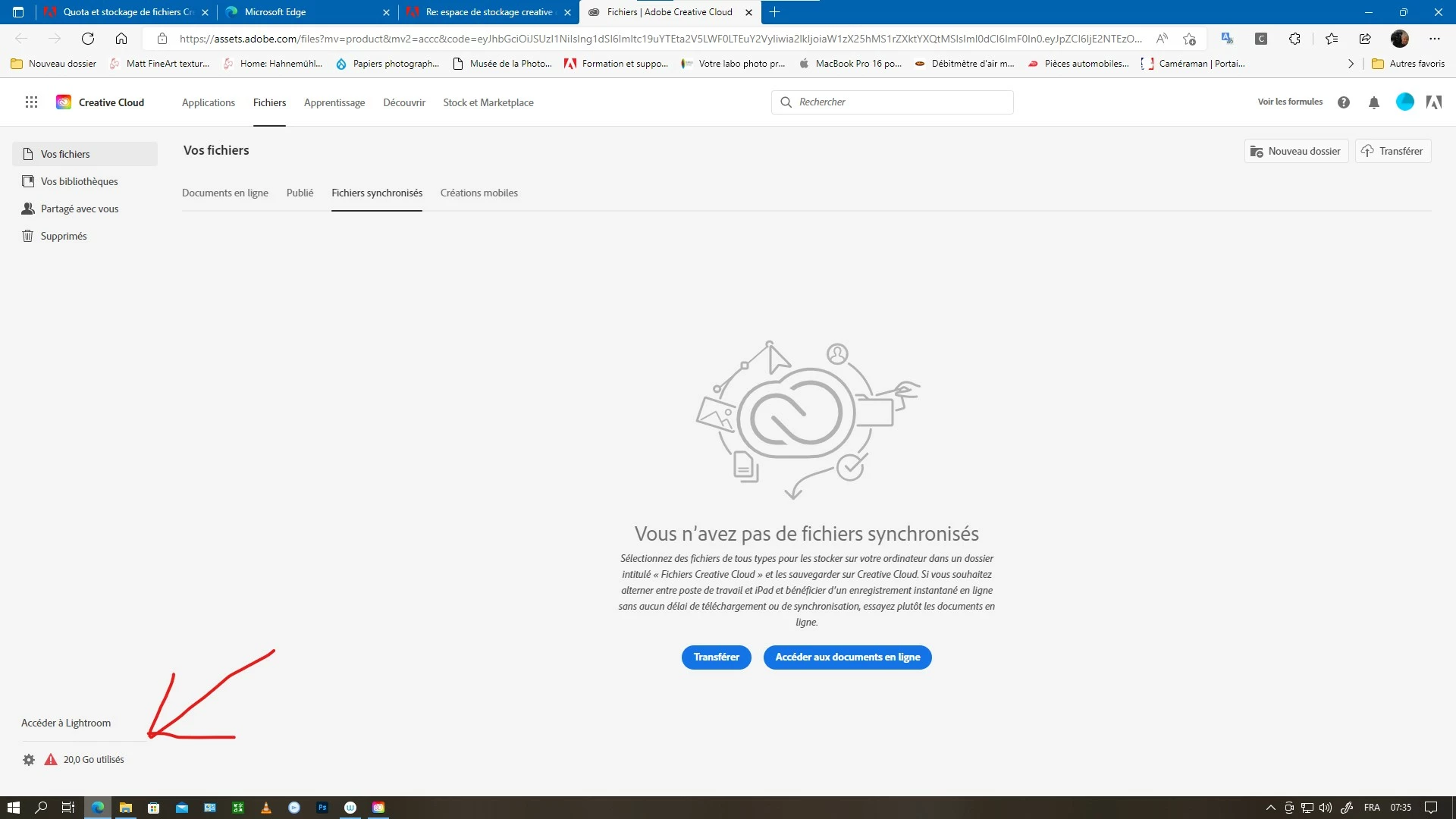Open Supprimés trash in sidebar

click(x=64, y=237)
